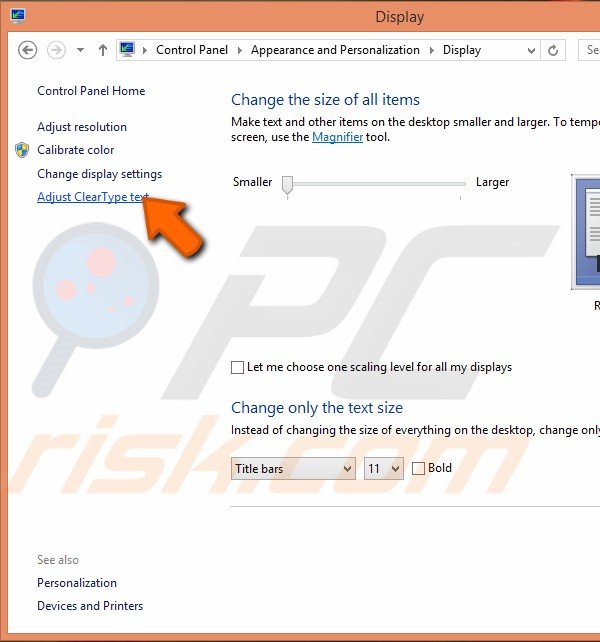Expand the arrow after Control Panel breadcrumb
Image resolution: width=600 pixels, height=642 pixels.
point(240,50)
